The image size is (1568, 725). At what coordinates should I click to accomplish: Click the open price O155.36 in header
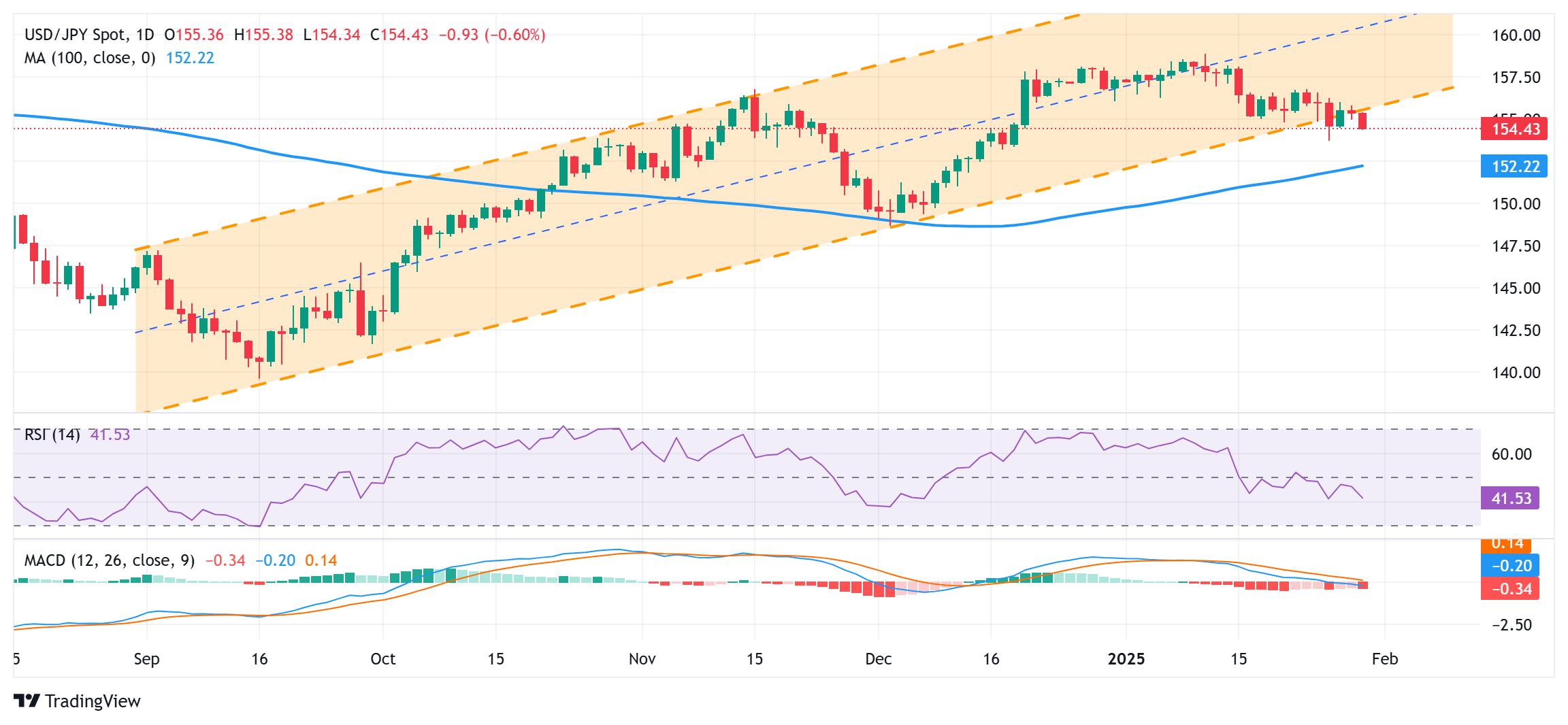click(194, 35)
